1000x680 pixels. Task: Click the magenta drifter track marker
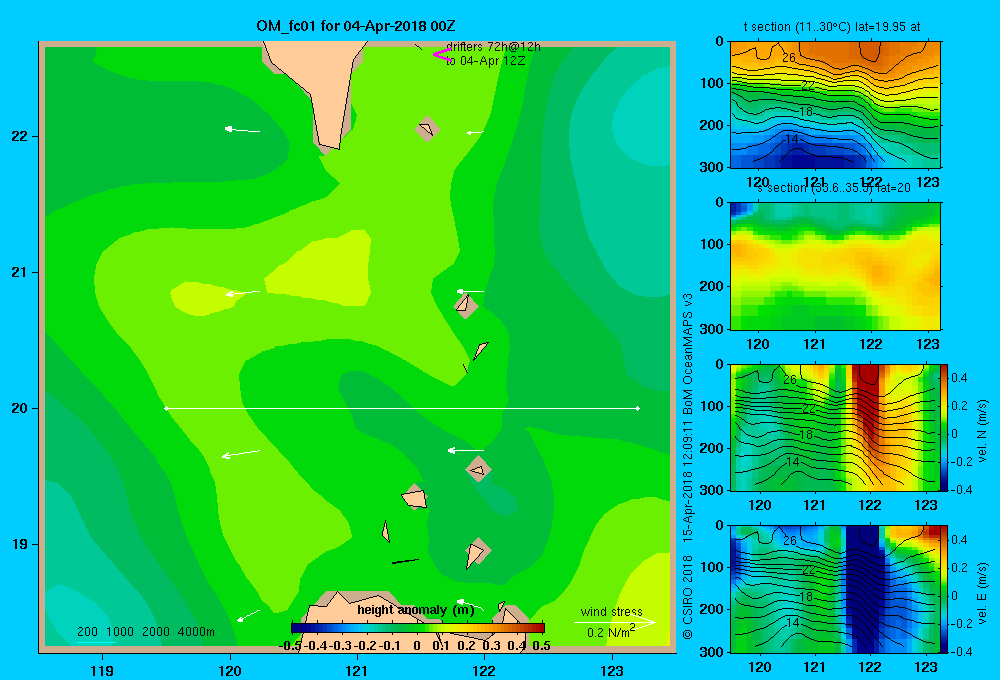click(442, 54)
